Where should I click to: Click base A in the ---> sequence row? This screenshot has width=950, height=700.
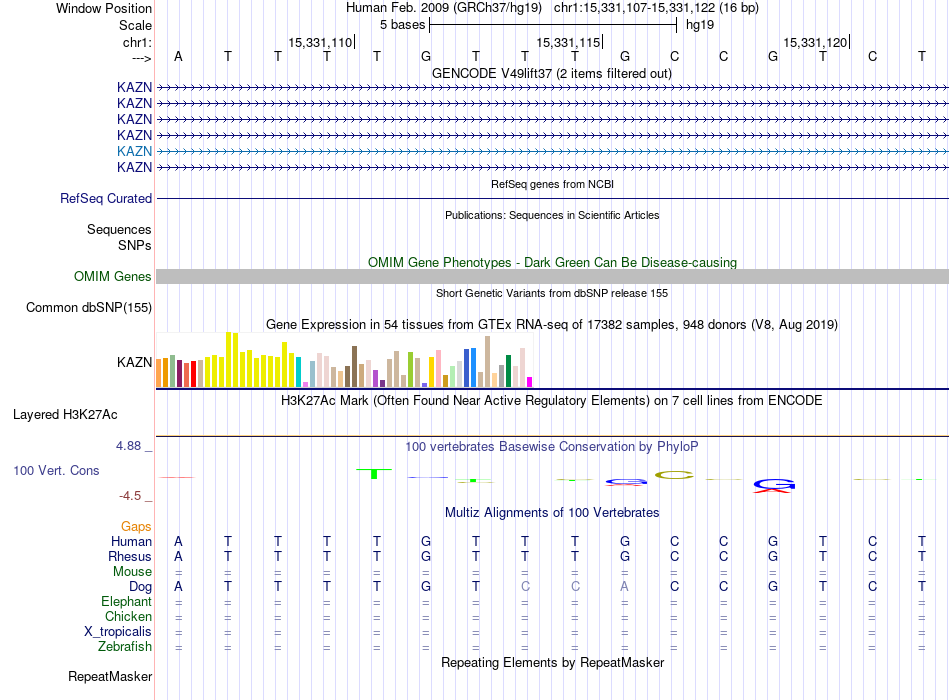pyautogui.click(x=178, y=56)
